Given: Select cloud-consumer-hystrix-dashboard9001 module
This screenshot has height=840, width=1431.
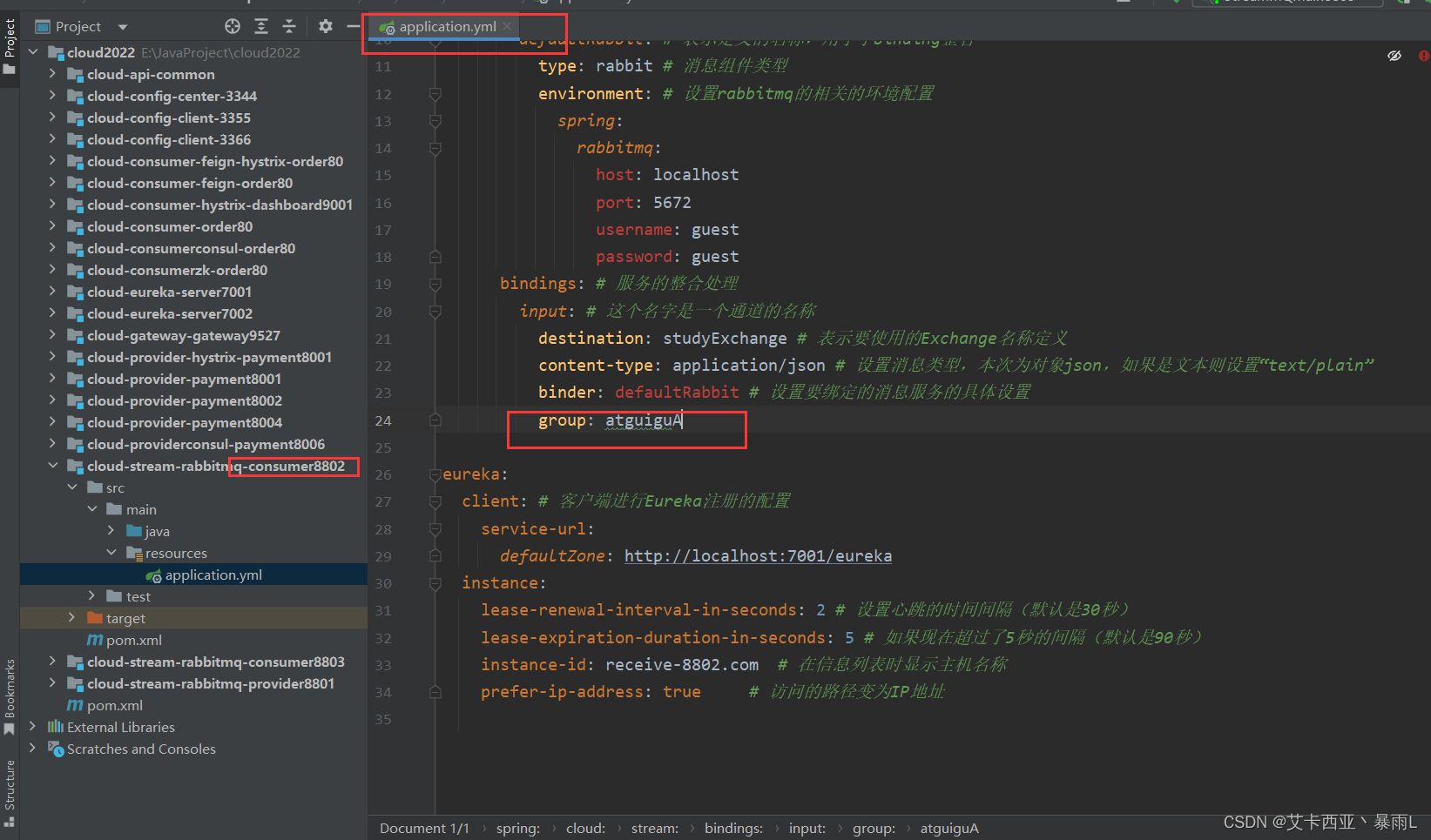Looking at the screenshot, I should [219, 205].
